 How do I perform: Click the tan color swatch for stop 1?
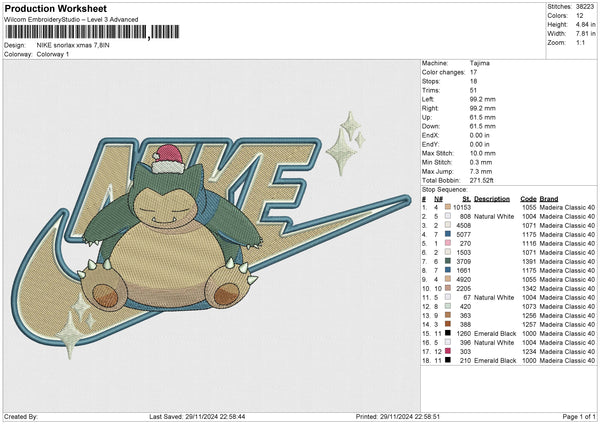coord(450,207)
